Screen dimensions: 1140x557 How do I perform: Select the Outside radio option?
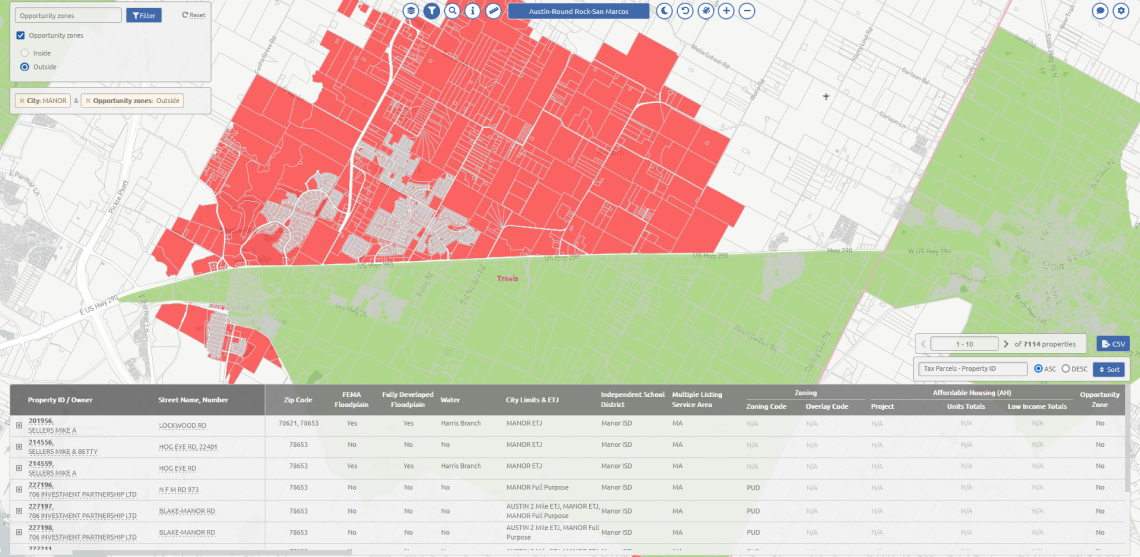click(x=25, y=67)
